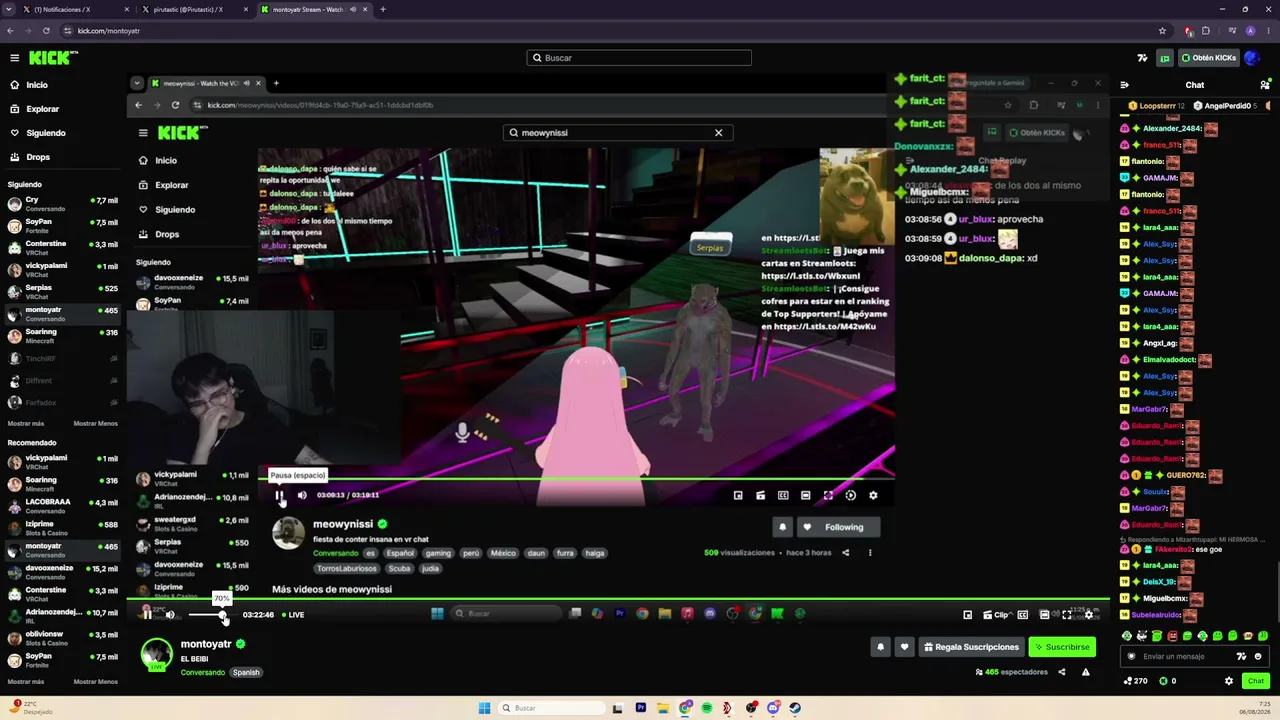Open the Chrome three-dot menu

tap(1269, 31)
